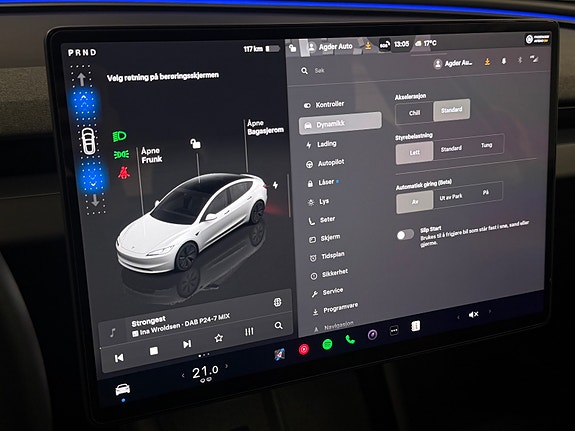Open the media equalizer bars icon

[x=249, y=332]
